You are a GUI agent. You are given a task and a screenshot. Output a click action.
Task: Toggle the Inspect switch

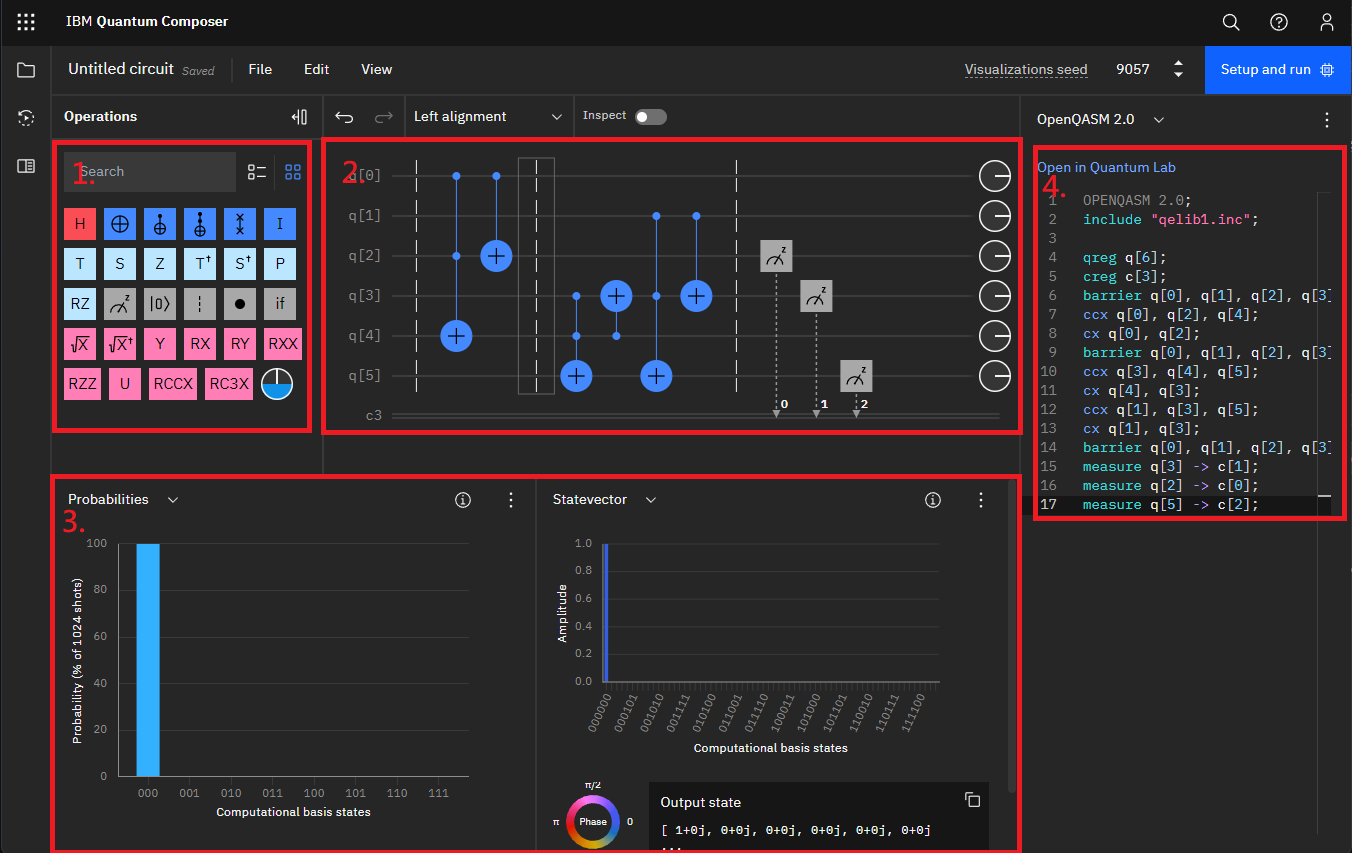point(650,117)
